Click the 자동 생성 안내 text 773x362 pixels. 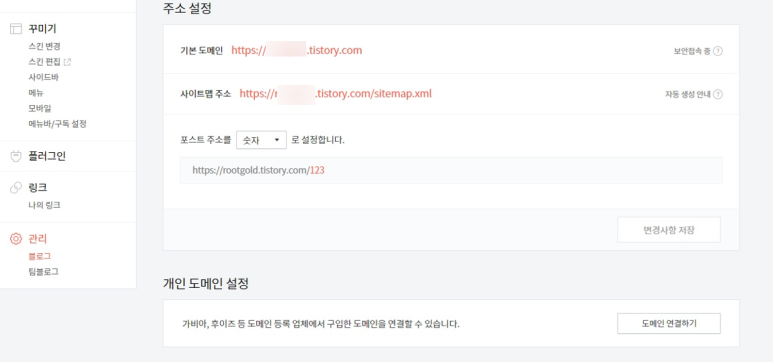[x=688, y=95]
